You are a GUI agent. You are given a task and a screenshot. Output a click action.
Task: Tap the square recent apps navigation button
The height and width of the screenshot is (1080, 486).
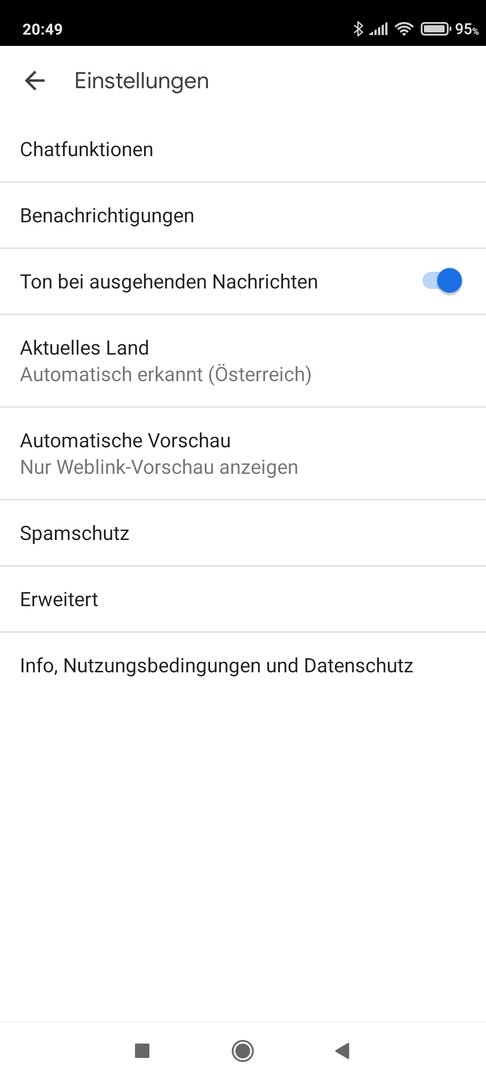pyautogui.click(x=142, y=1050)
